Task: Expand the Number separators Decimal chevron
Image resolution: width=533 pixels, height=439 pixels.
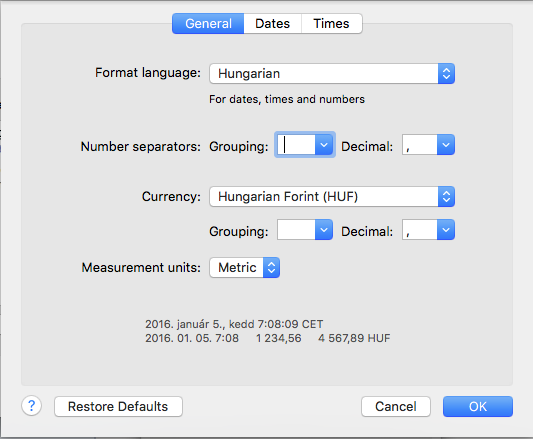Action: coord(446,145)
